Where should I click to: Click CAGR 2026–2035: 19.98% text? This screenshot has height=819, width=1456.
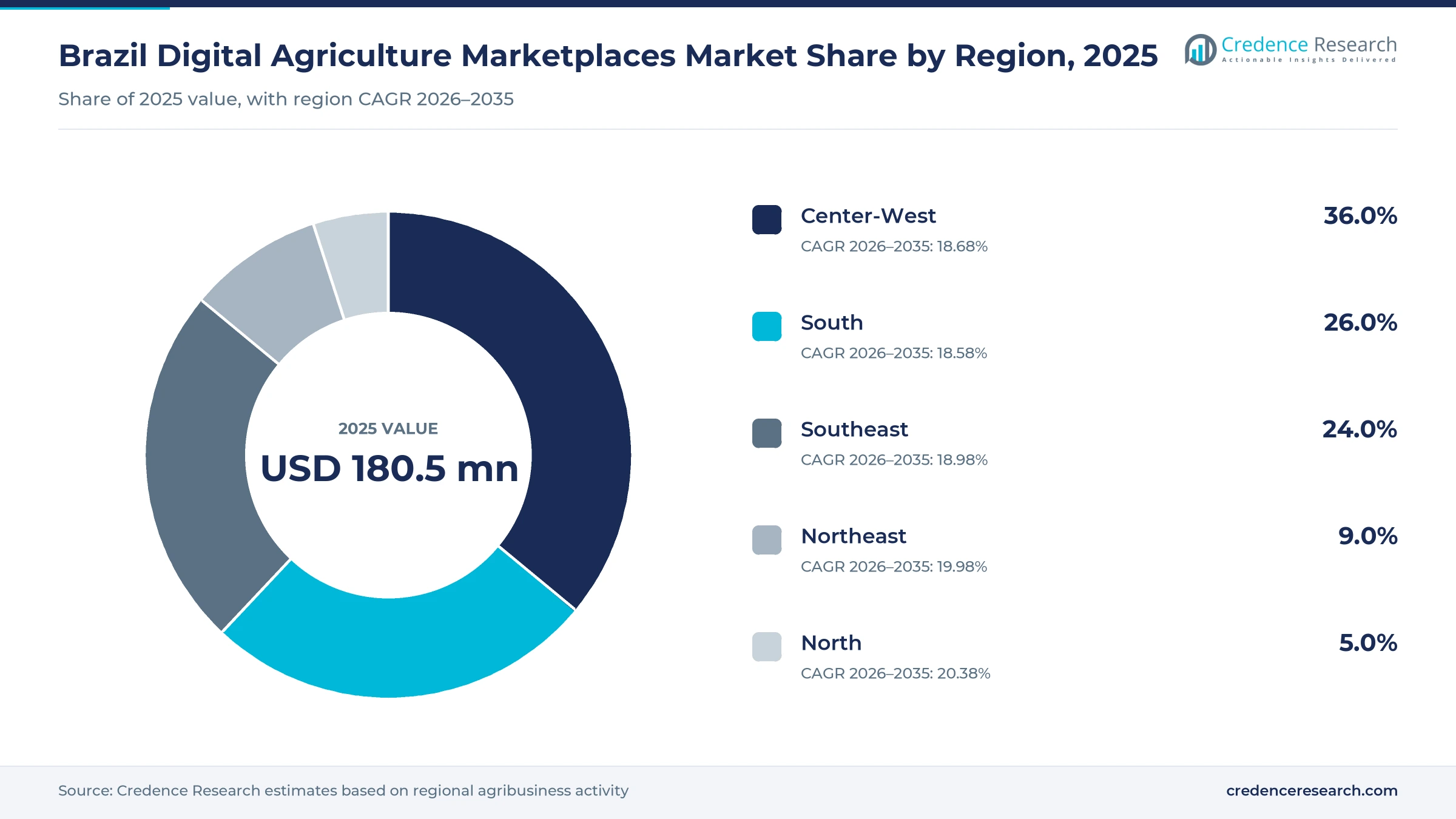[894, 567]
